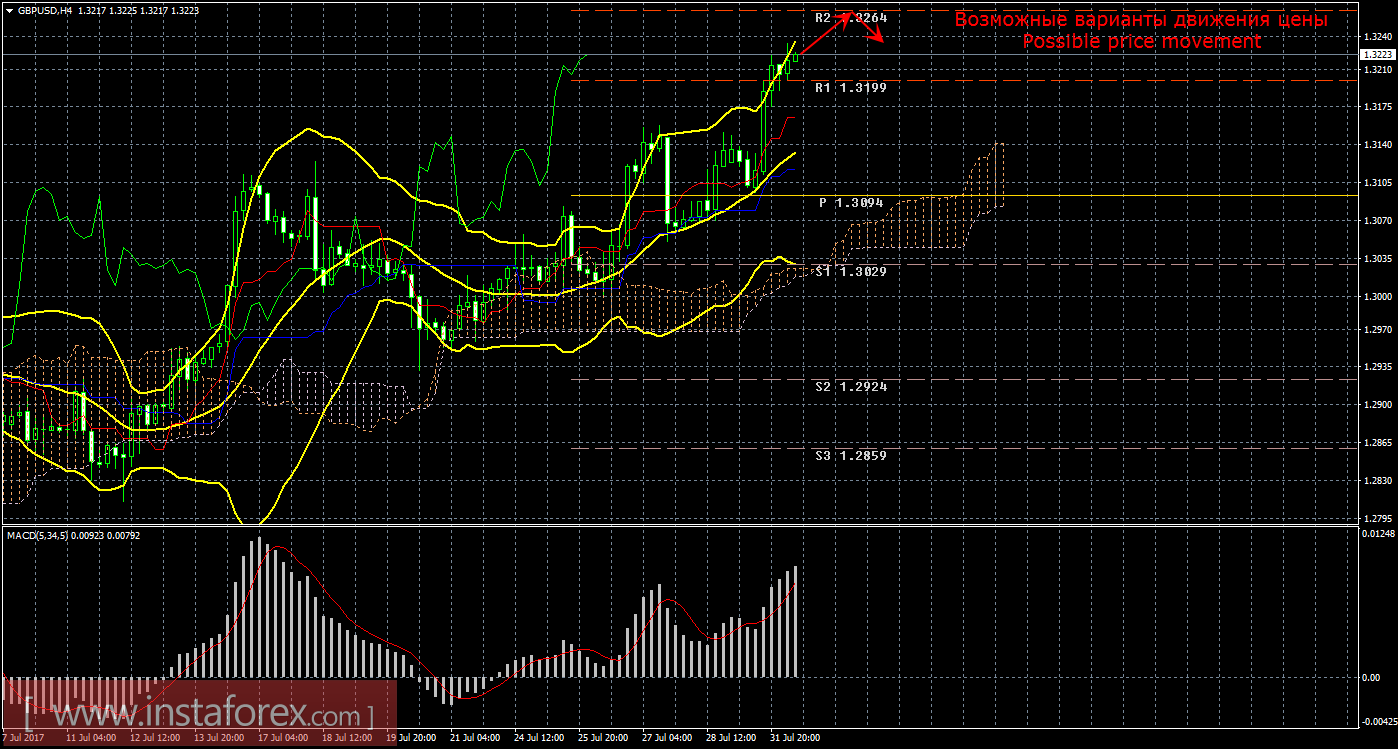This screenshot has height=749, width=1398.
Task: Click the S1 1.3029 support label
Action: coord(850,271)
